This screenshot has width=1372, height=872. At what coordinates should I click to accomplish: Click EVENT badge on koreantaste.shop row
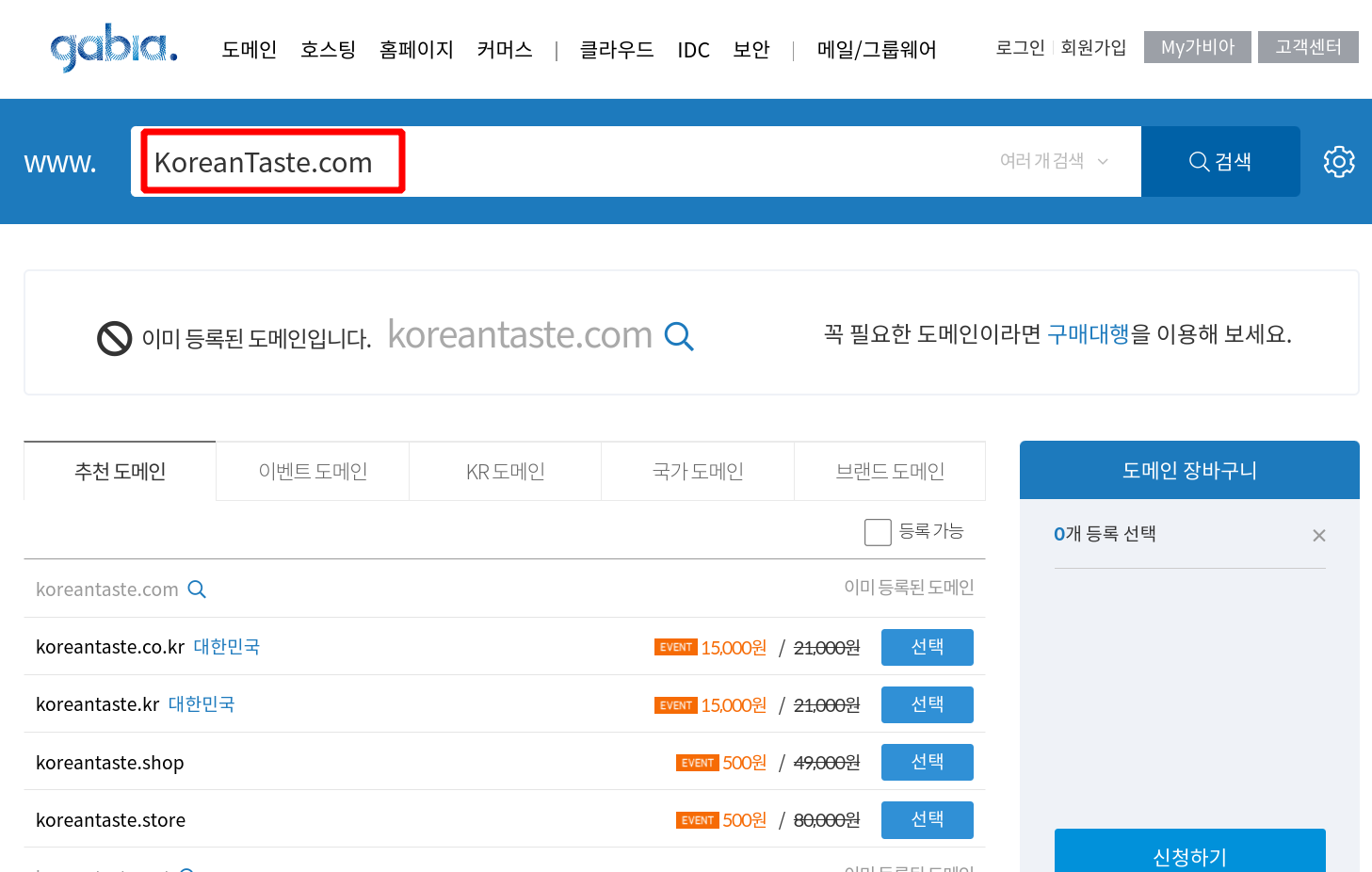[x=697, y=763]
